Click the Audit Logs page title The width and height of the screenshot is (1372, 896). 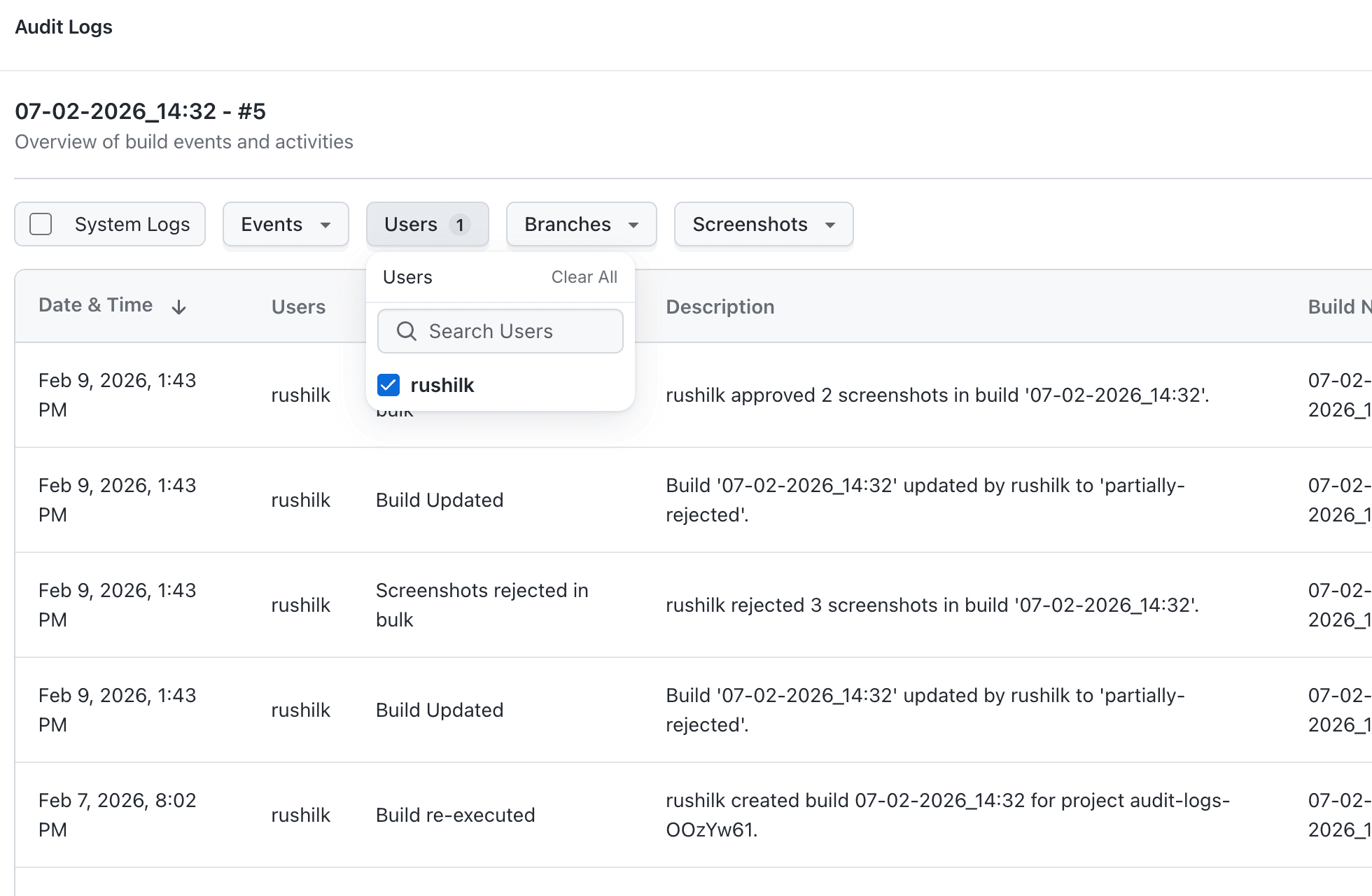[x=64, y=27]
